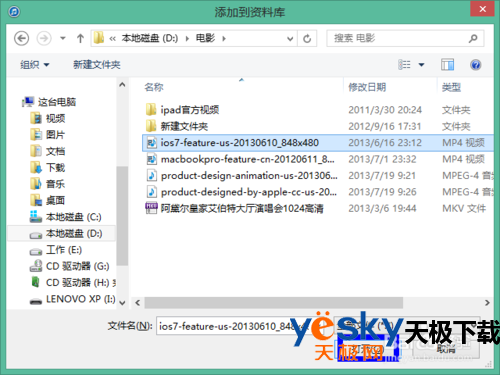Select ios7-feature-us-20130610_848x480 file

point(318,143)
